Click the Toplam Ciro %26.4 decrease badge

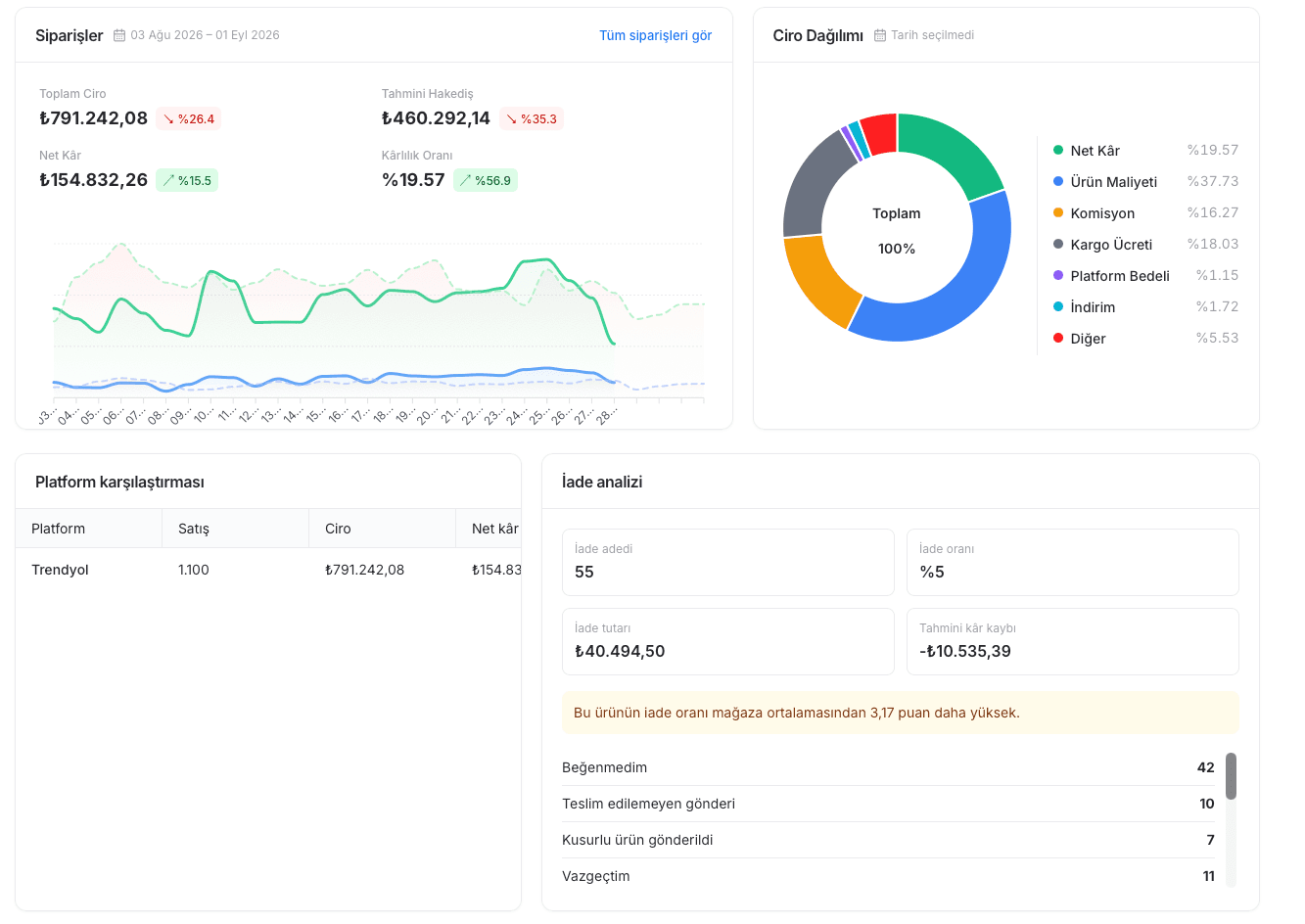coord(189,118)
